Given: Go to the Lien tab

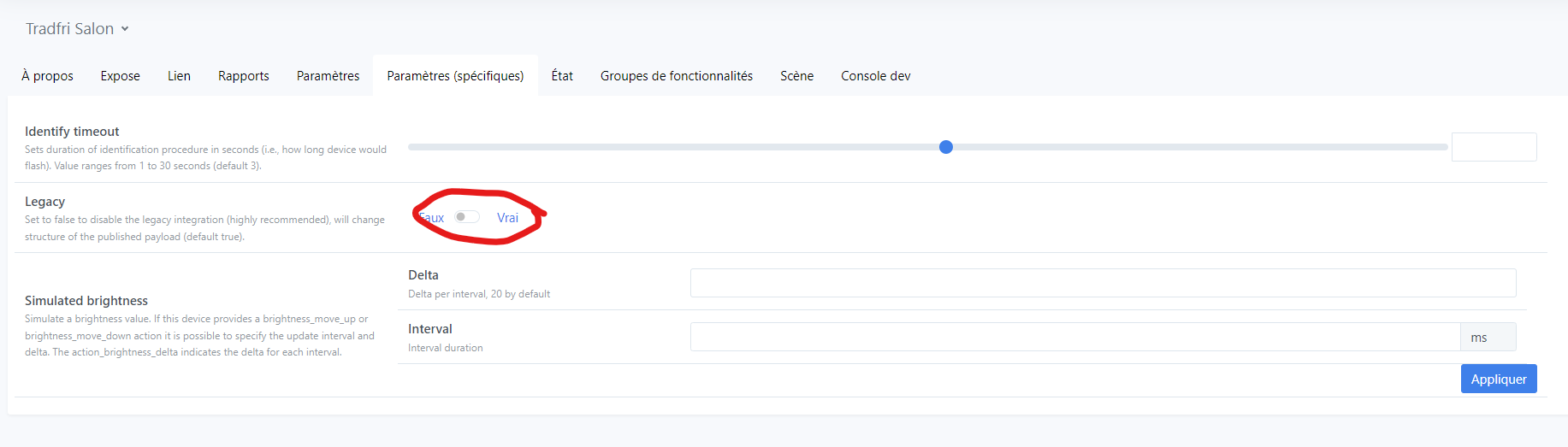Looking at the screenshot, I should point(179,76).
